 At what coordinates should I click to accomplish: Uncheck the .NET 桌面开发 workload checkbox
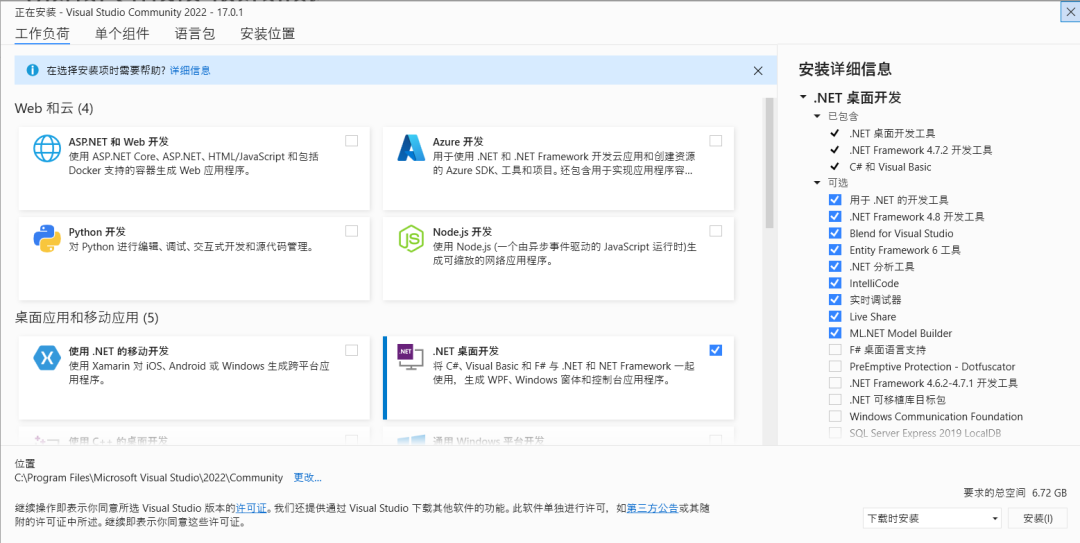(x=716, y=350)
